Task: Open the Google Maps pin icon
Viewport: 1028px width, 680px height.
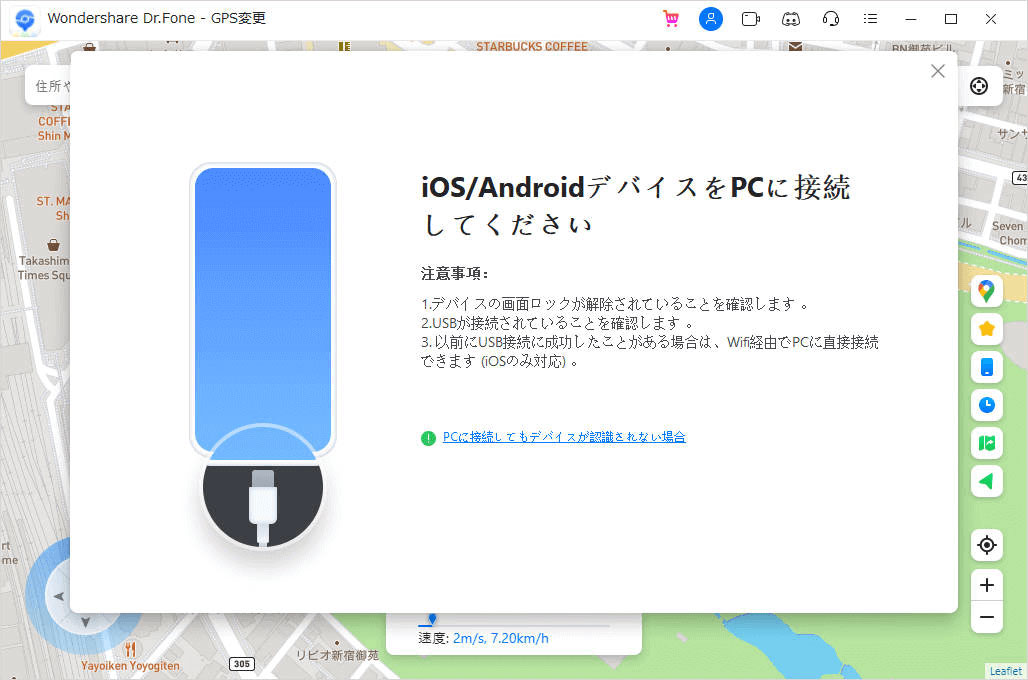Action: click(987, 290)
